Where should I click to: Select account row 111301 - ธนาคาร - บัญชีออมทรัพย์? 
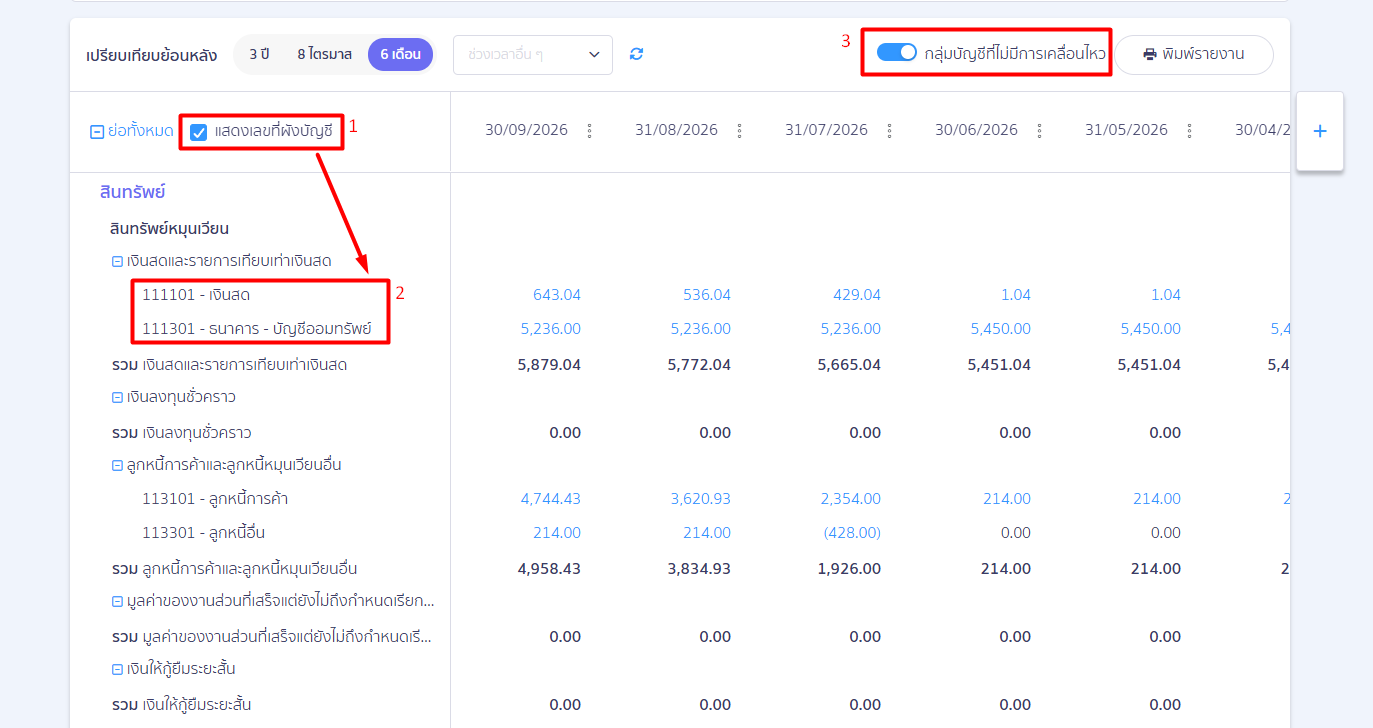click(257, 329)
